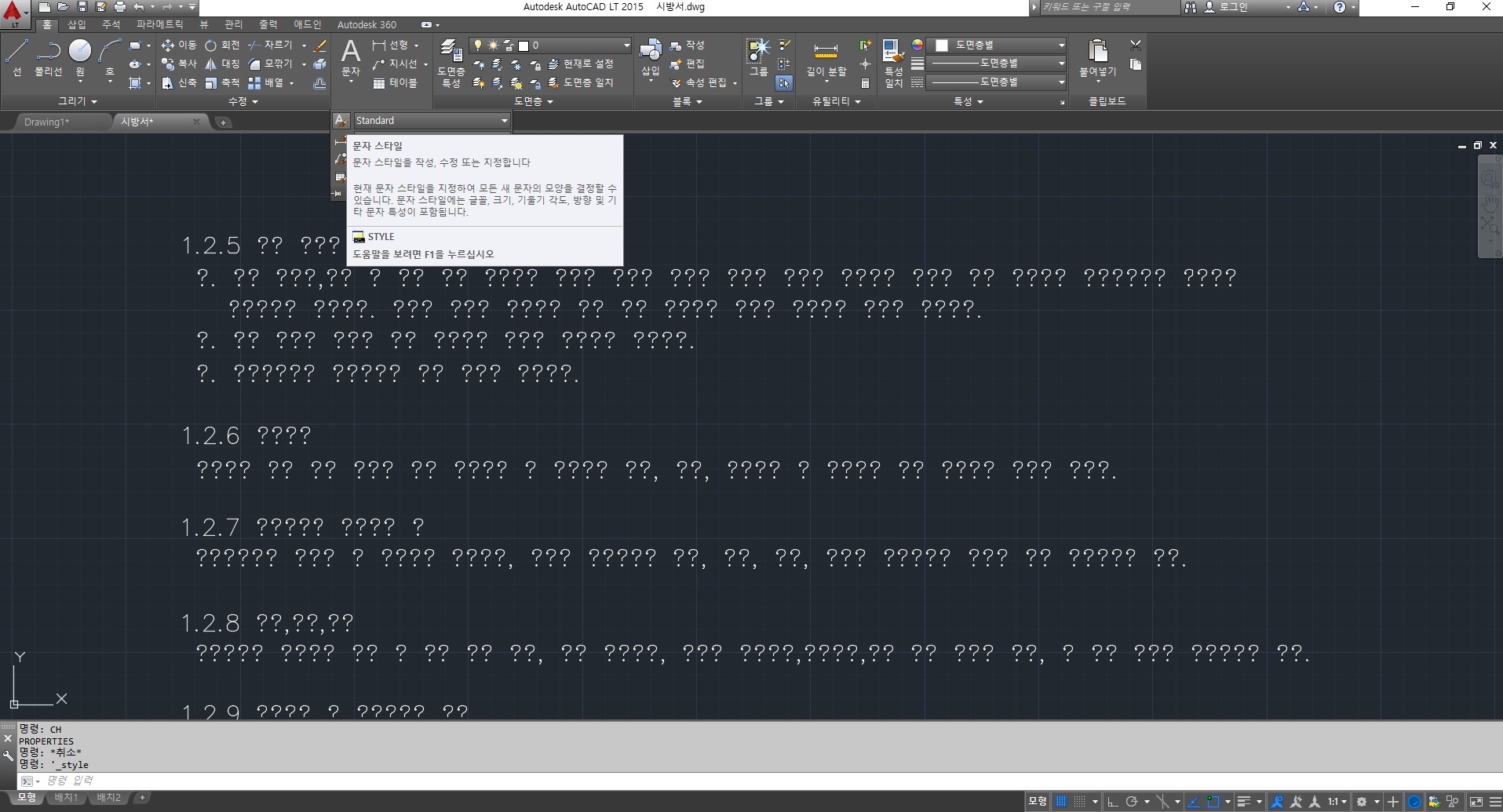The image size is (1503, 812).
Task: Switch to the 주석 (Annotate) ribbon tab
Action: [111, 25]
